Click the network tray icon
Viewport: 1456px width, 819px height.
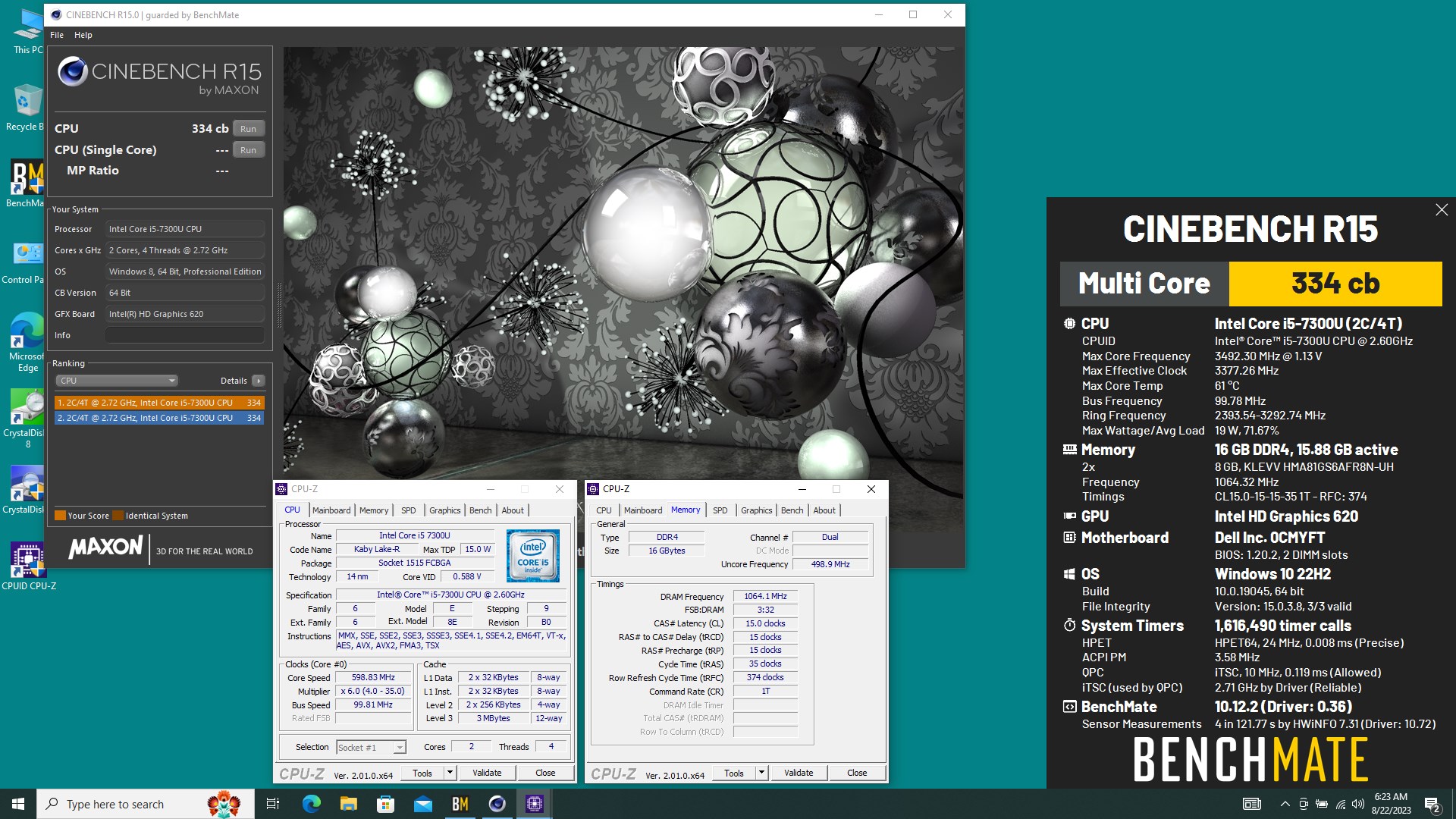tap(1340, 804)
